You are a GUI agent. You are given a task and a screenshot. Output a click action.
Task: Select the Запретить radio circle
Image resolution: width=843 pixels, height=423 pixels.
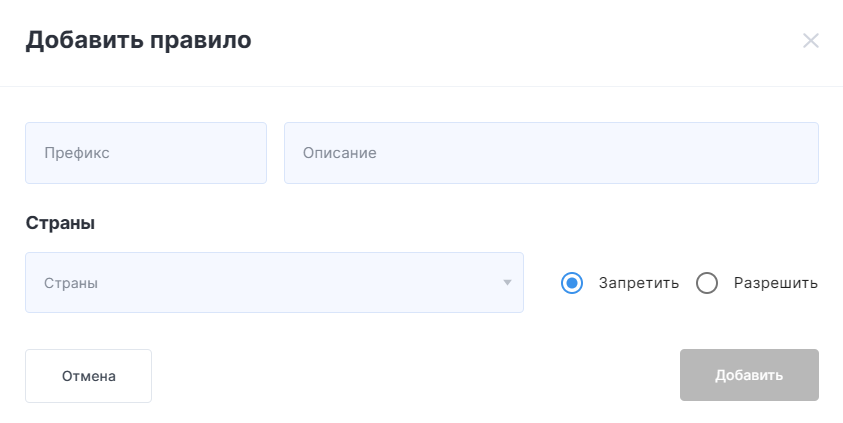tap(572, 283)
